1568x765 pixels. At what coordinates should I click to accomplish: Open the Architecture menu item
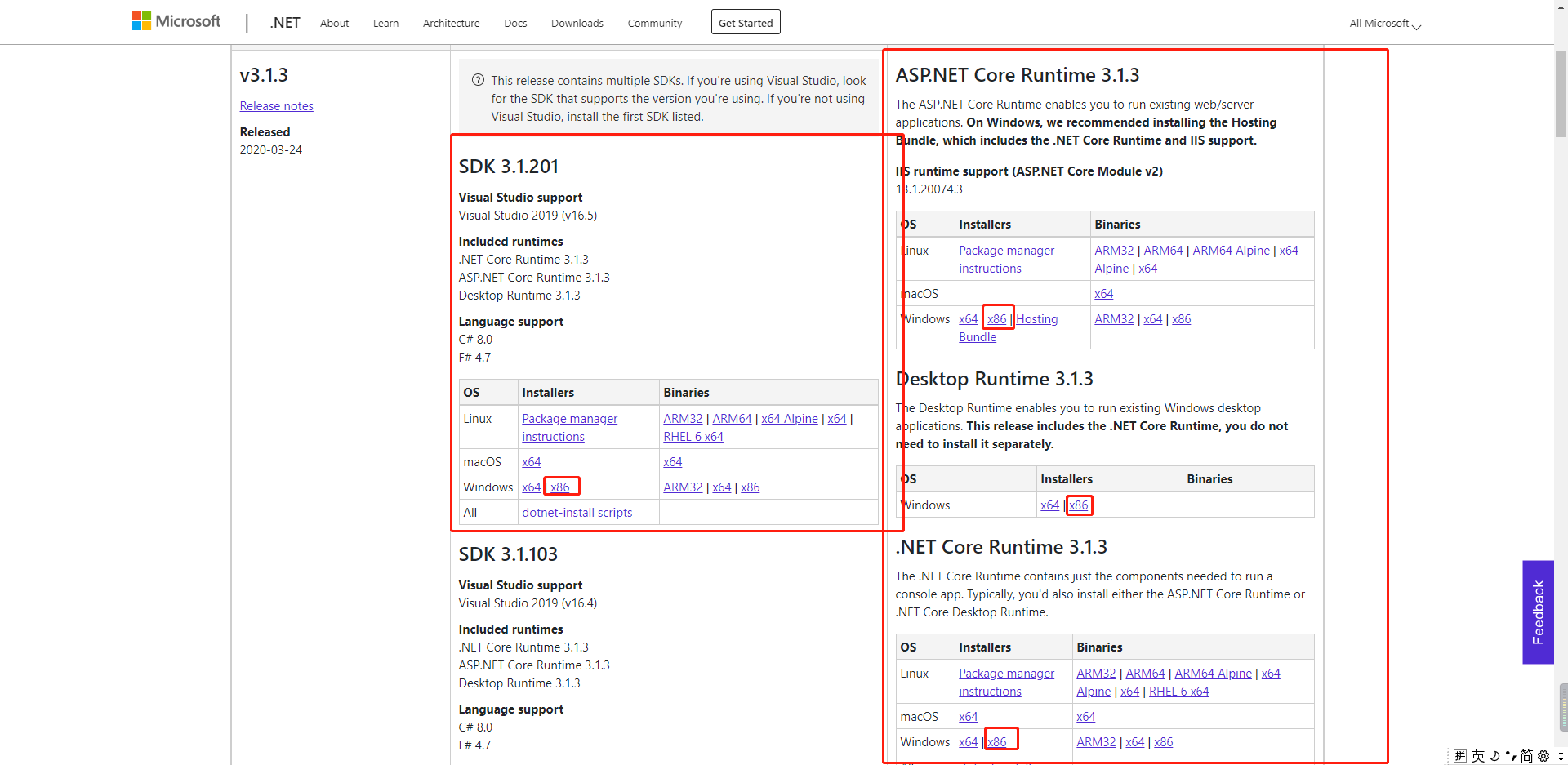click(451, 23)
